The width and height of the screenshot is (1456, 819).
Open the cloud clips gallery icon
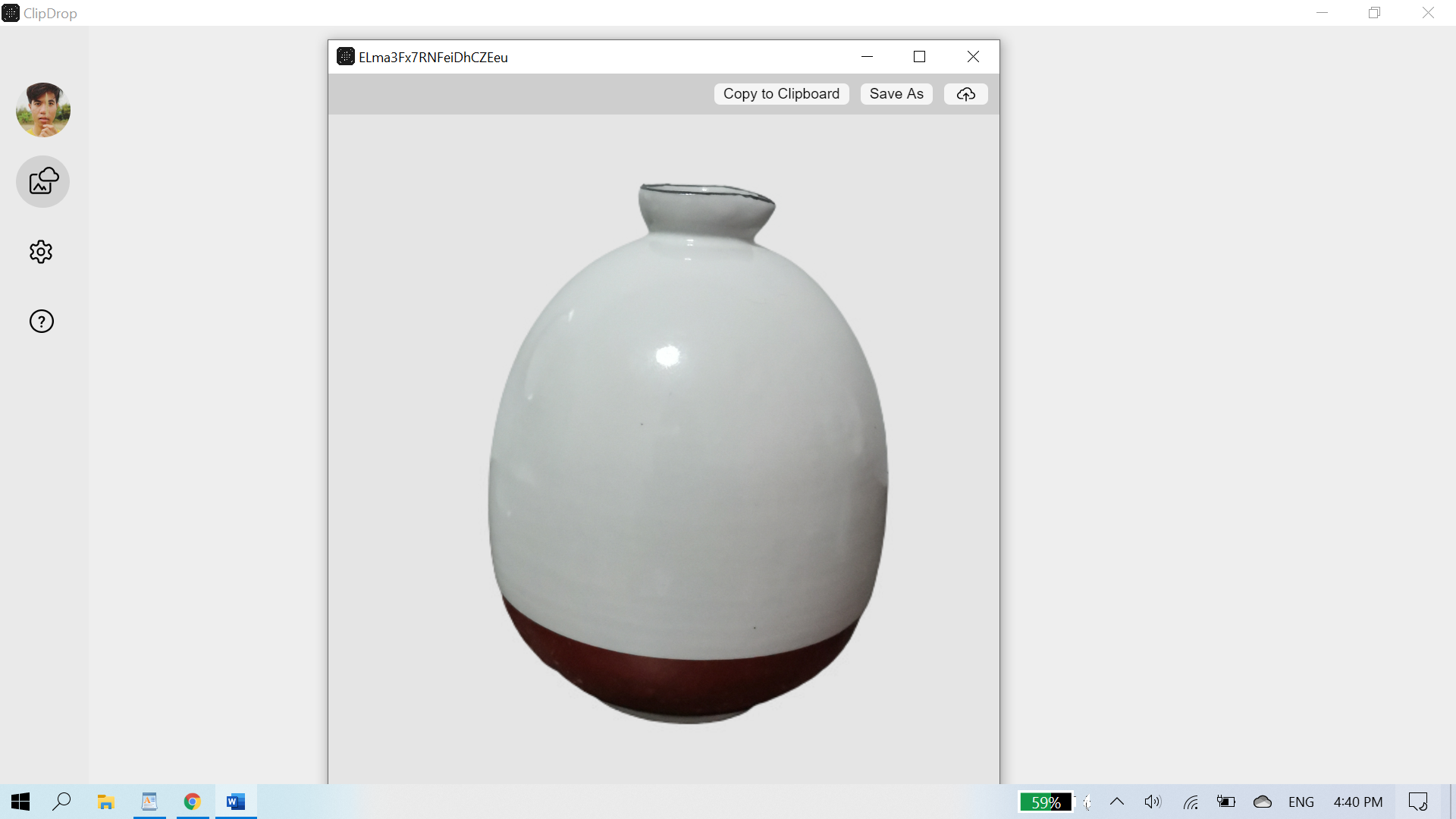coord(43,181)
